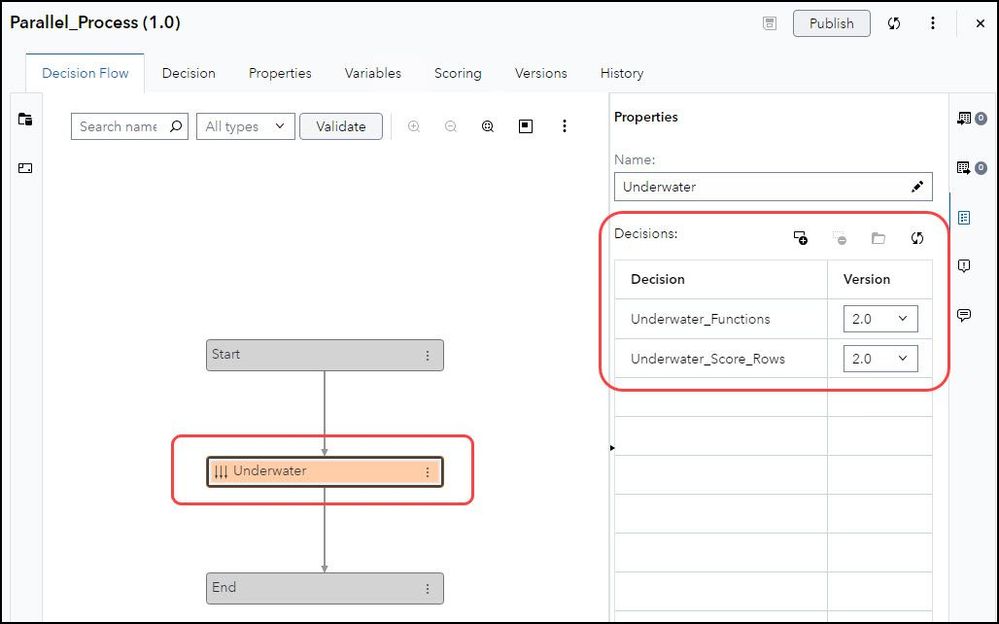Click the Version column header

(x=880, y=279)
